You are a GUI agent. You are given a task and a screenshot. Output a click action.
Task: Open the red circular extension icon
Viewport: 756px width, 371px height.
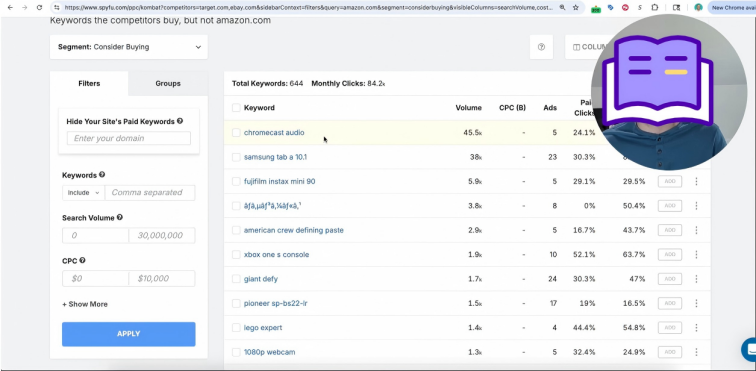pos(625,8)
